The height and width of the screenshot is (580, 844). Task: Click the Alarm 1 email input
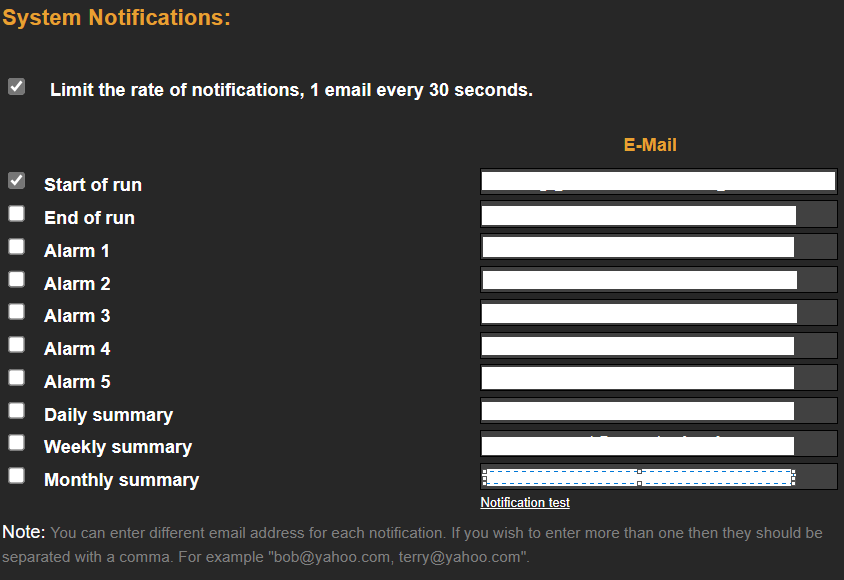pos(638,248)
